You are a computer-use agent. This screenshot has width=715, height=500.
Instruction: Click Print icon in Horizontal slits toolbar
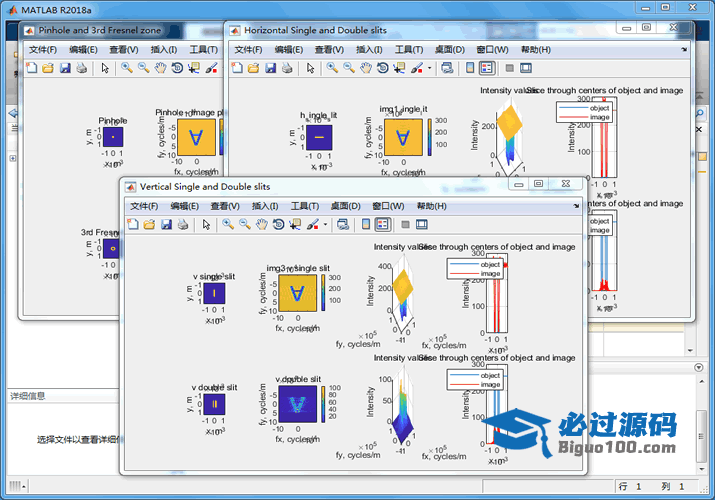pos(287,68)
